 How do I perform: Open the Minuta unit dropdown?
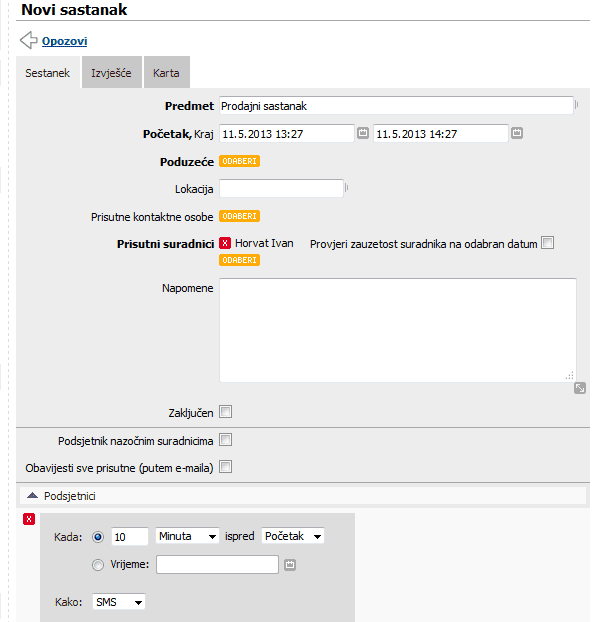pos(187,536)
